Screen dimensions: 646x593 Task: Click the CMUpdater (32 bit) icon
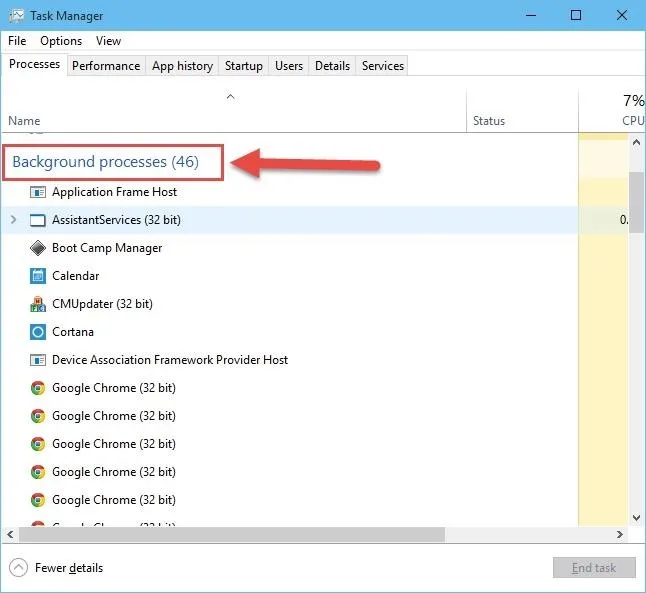[38, 304]
